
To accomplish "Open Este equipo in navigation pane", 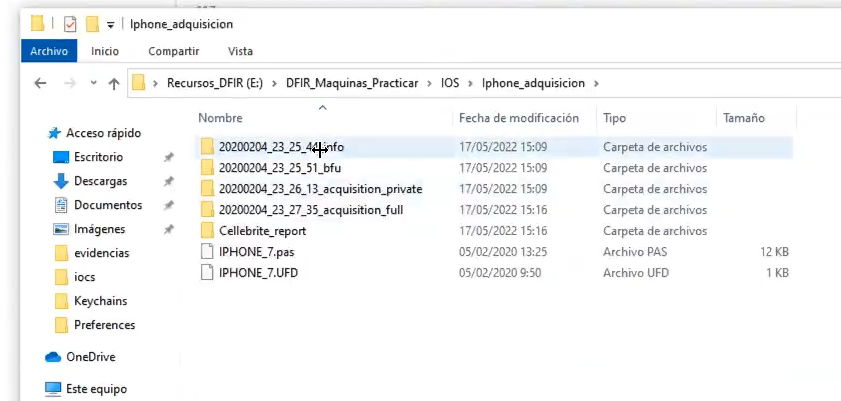I will pos(97,389).
